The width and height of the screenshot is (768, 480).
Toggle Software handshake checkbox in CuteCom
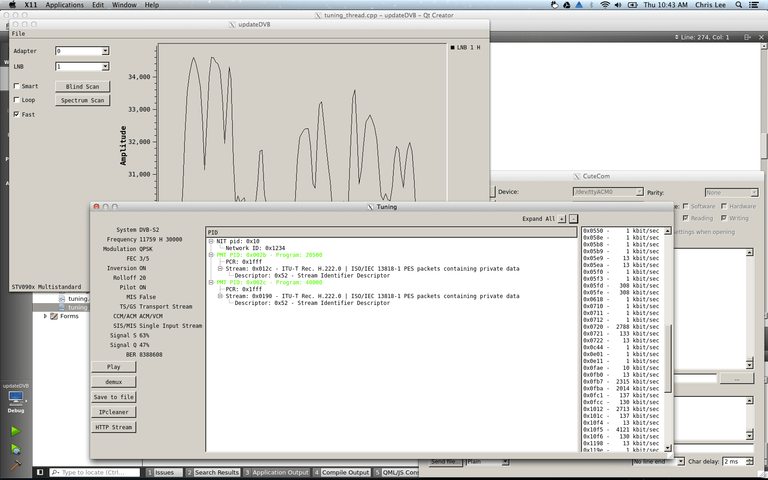coord(686,206)
